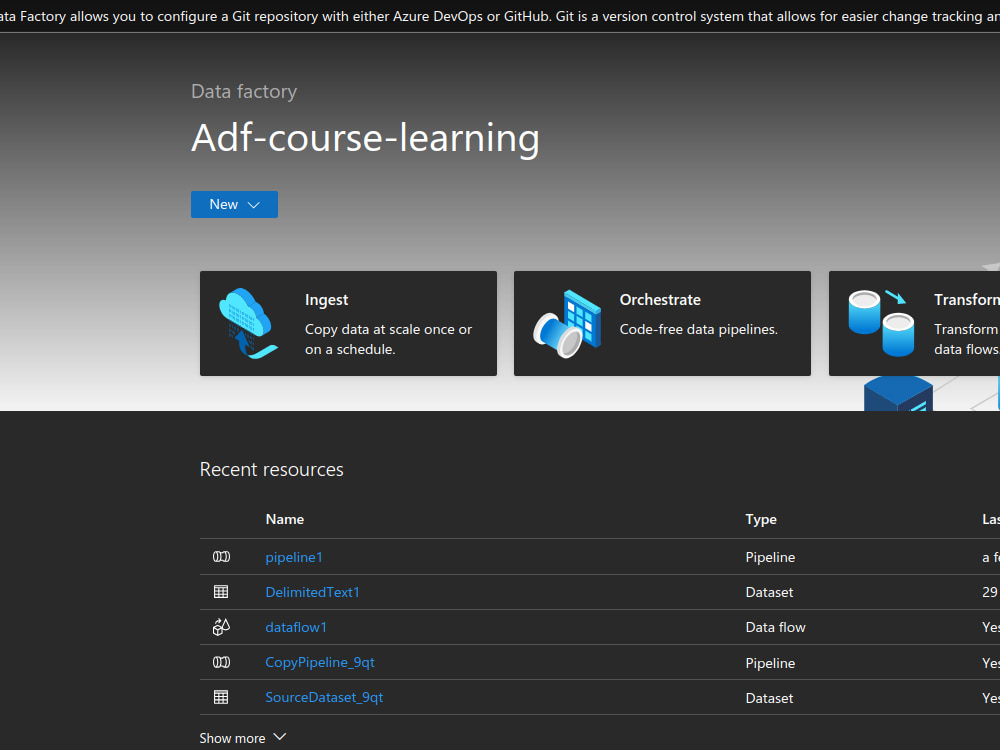
Task: Open the DelimitedText1 dataset link
Action: (312, 592)
